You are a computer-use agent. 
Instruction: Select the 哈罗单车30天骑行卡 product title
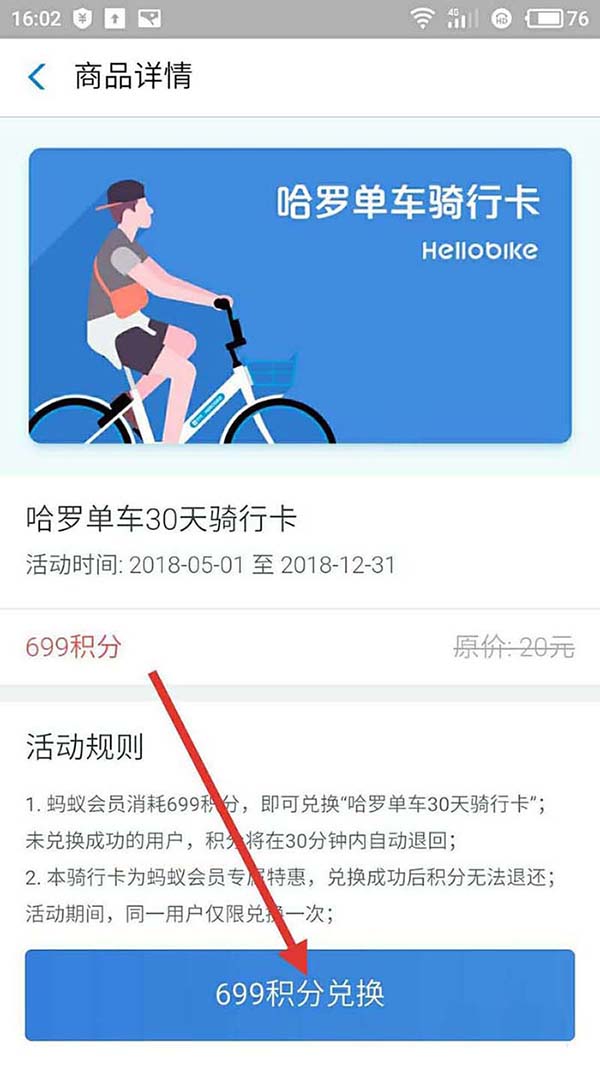tap(162, 520)
